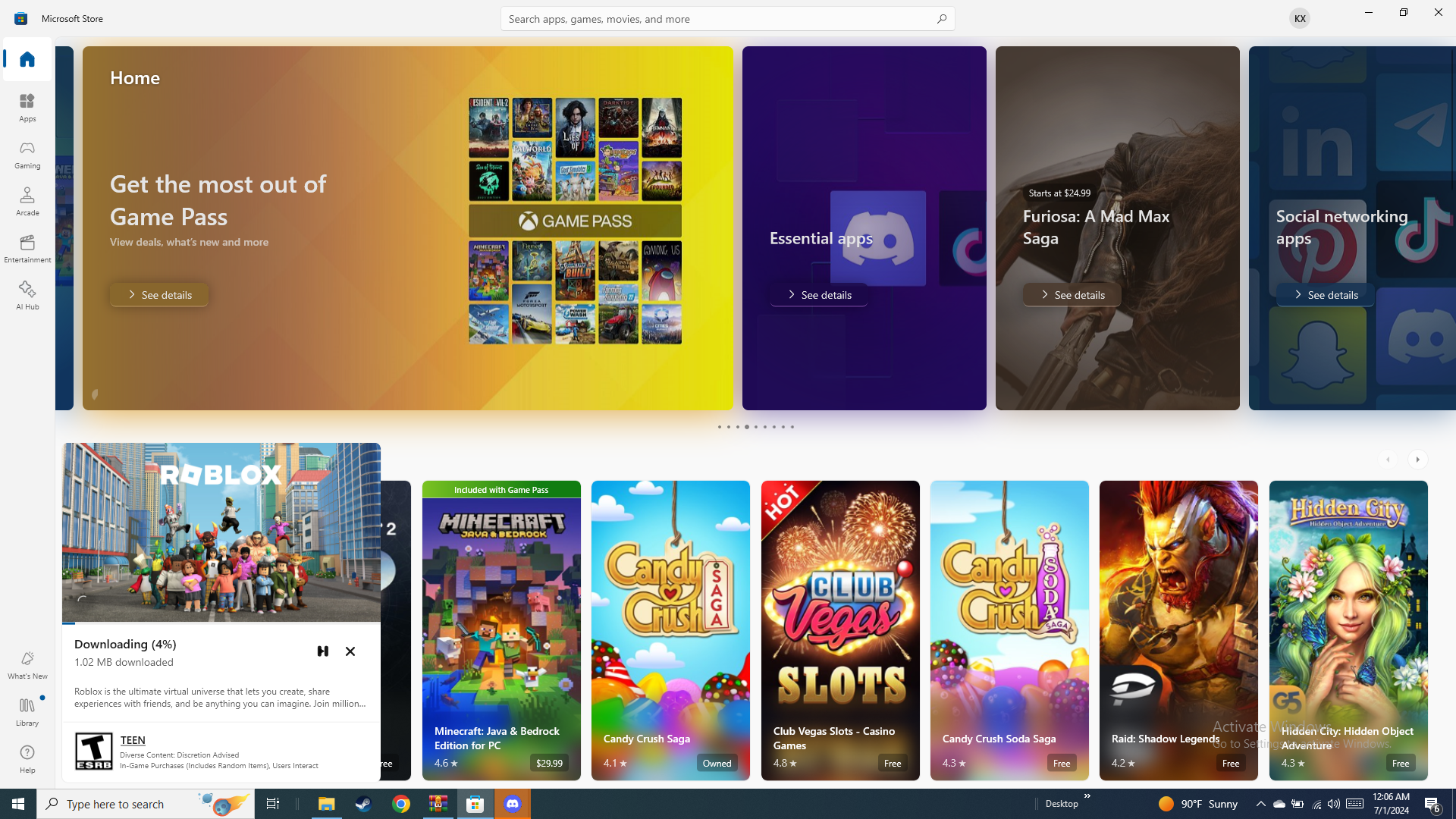Open the Arcade section

(x=27, y=201)
